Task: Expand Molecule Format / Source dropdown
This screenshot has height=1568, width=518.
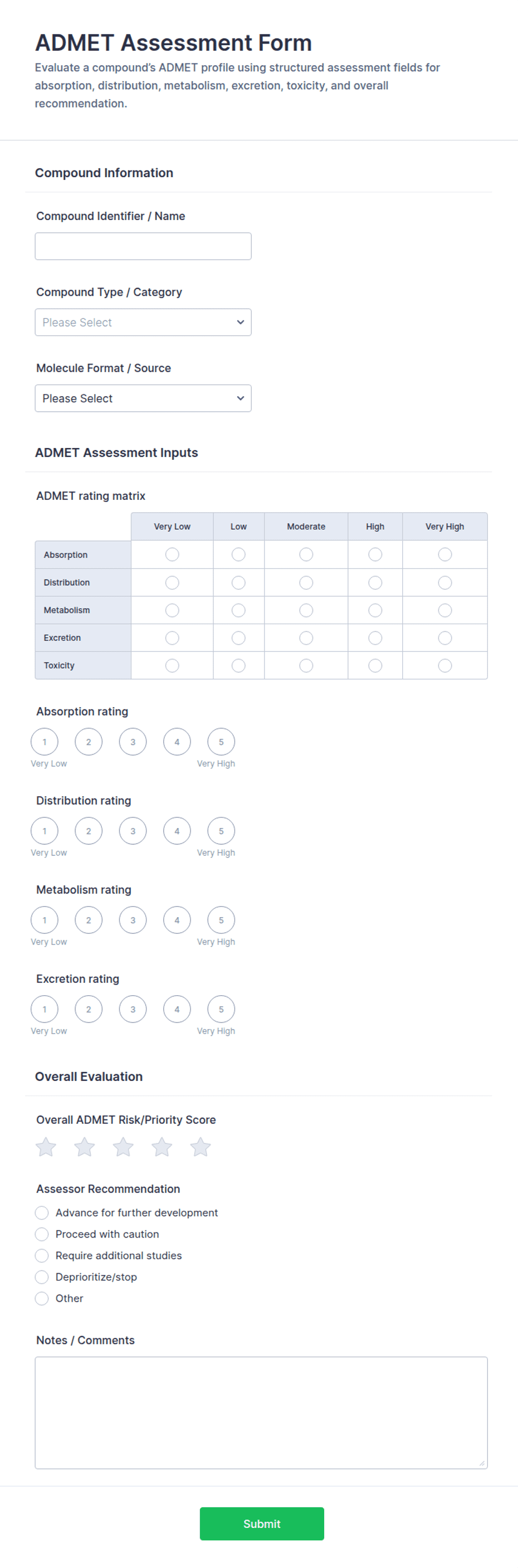Action: [x=143, y=398]
